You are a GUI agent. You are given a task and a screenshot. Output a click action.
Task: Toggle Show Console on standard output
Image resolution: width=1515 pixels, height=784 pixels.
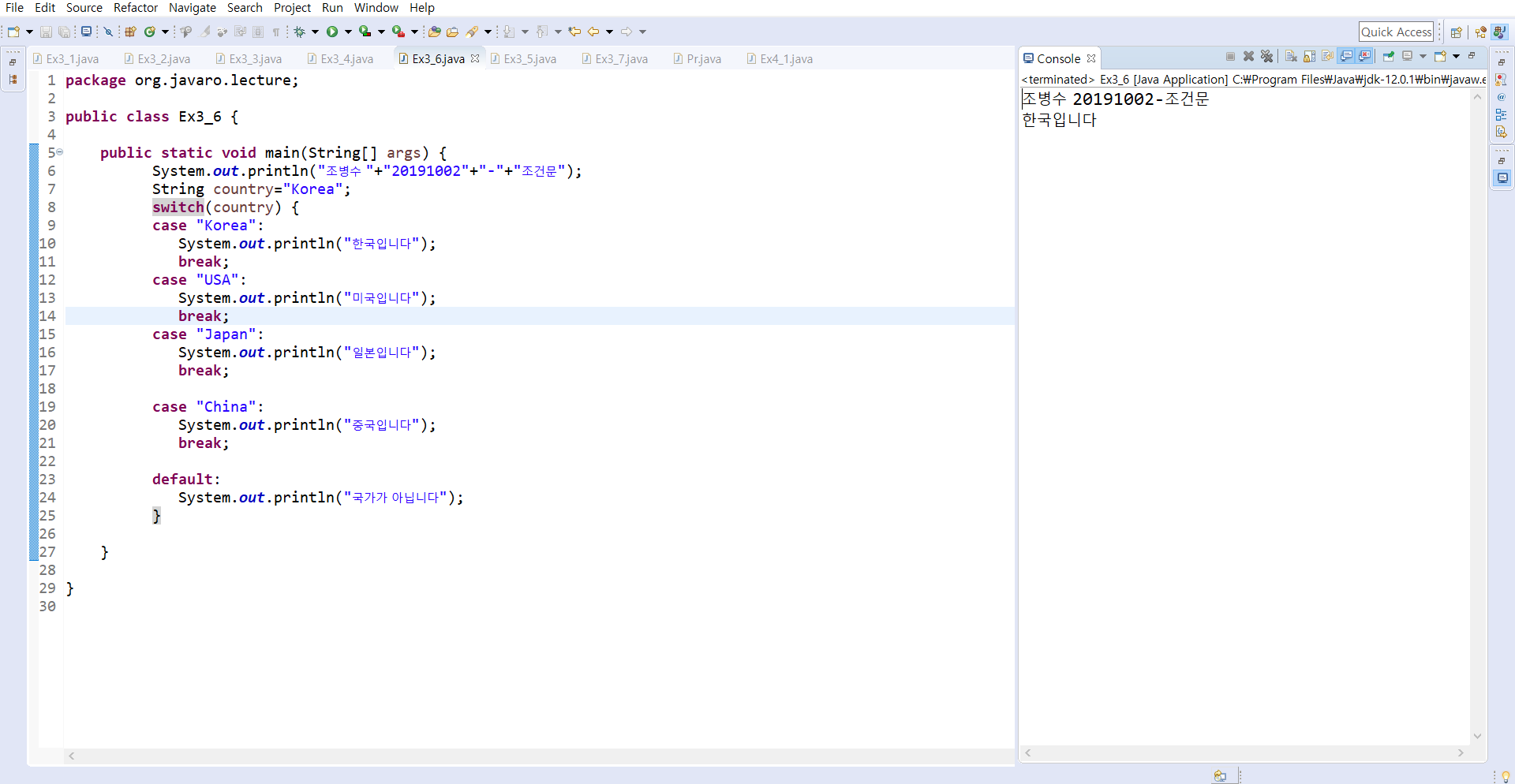[1347, 56]
